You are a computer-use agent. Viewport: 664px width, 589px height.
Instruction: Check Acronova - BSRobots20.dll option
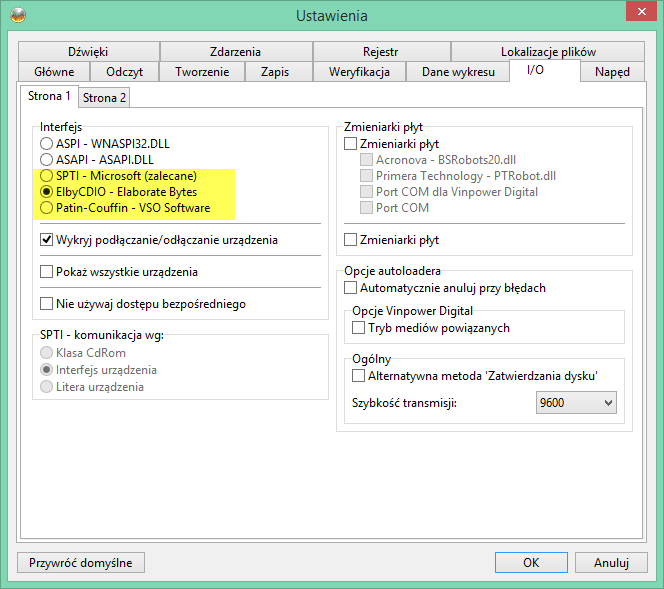coord(438,160)
